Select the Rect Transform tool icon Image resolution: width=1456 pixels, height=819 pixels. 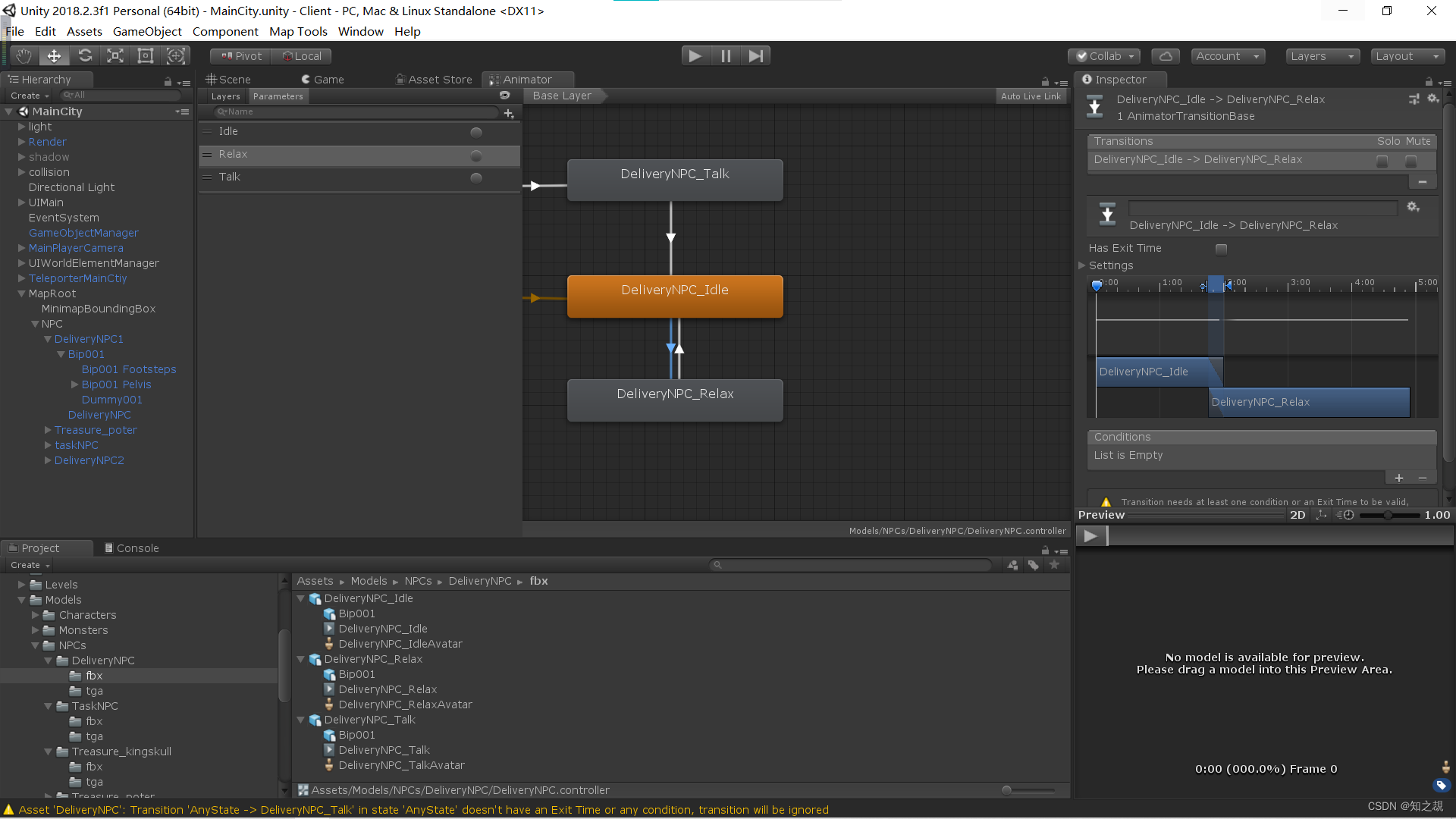(x=145, y=55)
